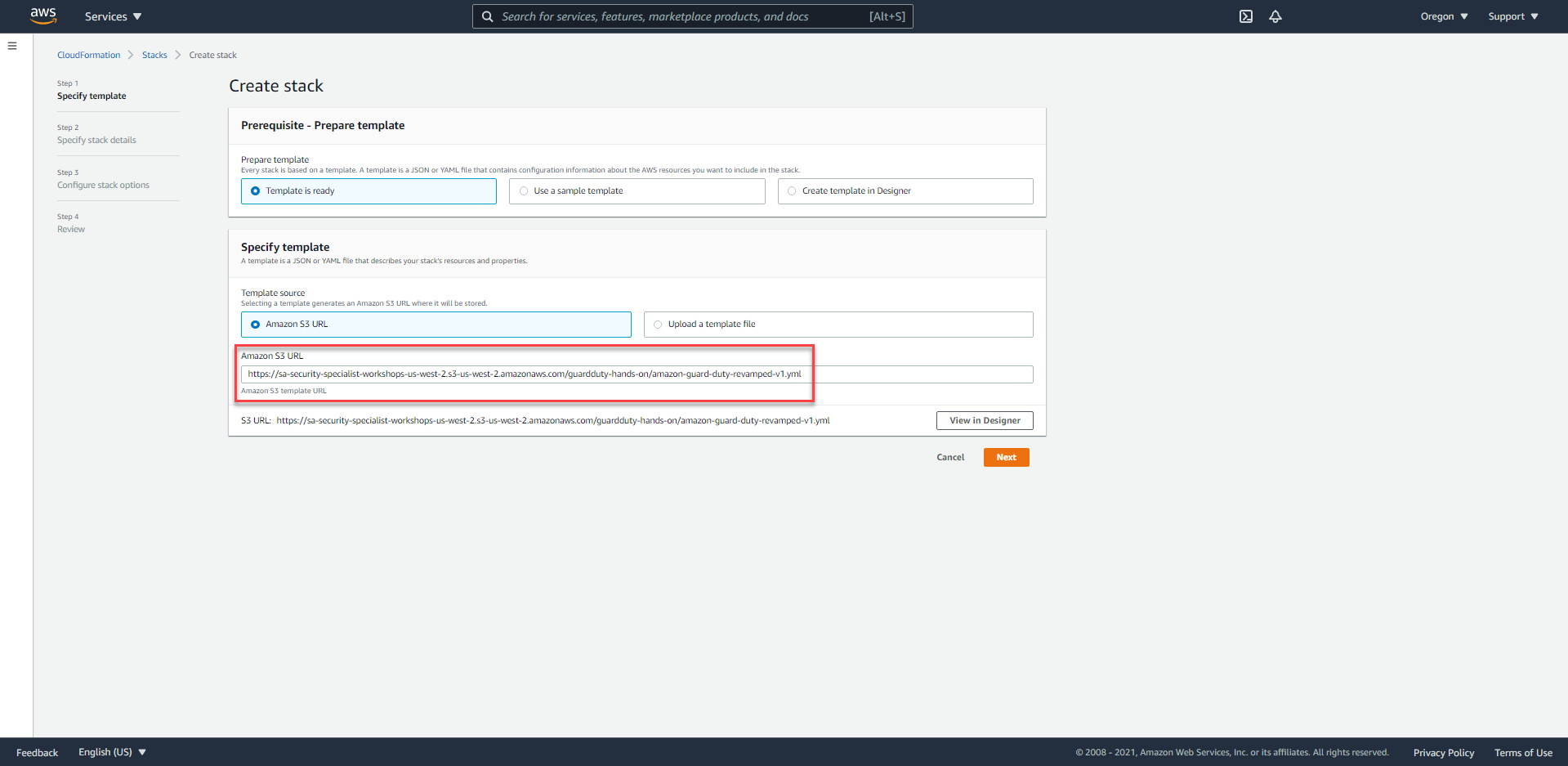Choose Use a sample template option
1568x766 pixels.
point(637,191)
